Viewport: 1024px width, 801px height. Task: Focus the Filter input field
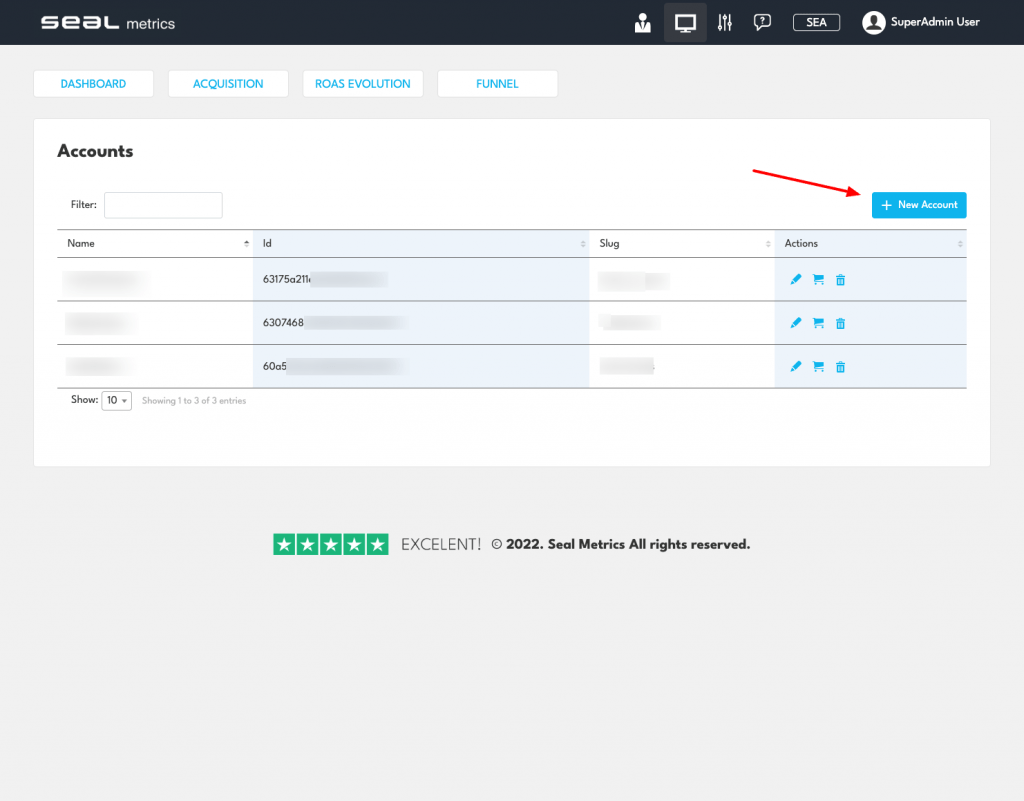click(x=163, y=205)
